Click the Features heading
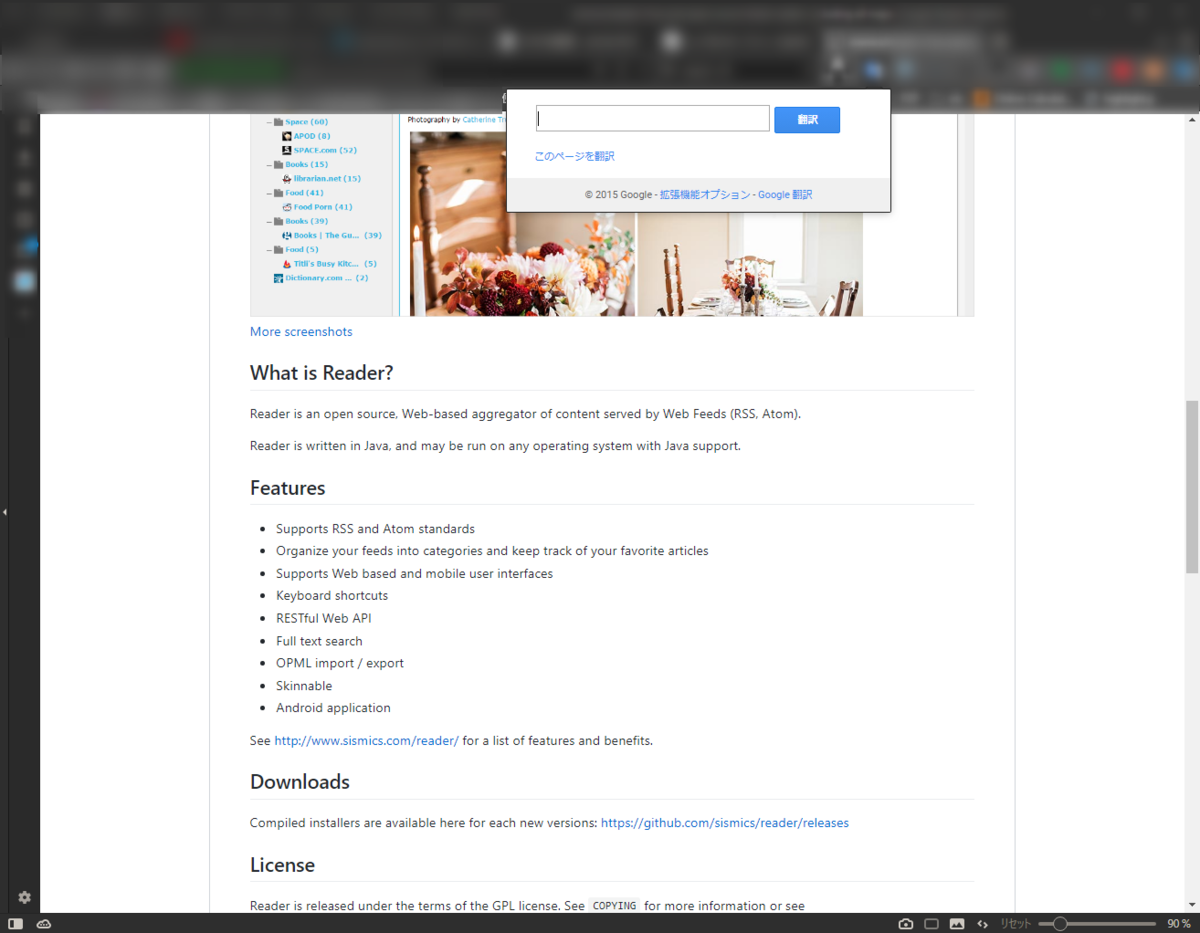 click(288, 488)
